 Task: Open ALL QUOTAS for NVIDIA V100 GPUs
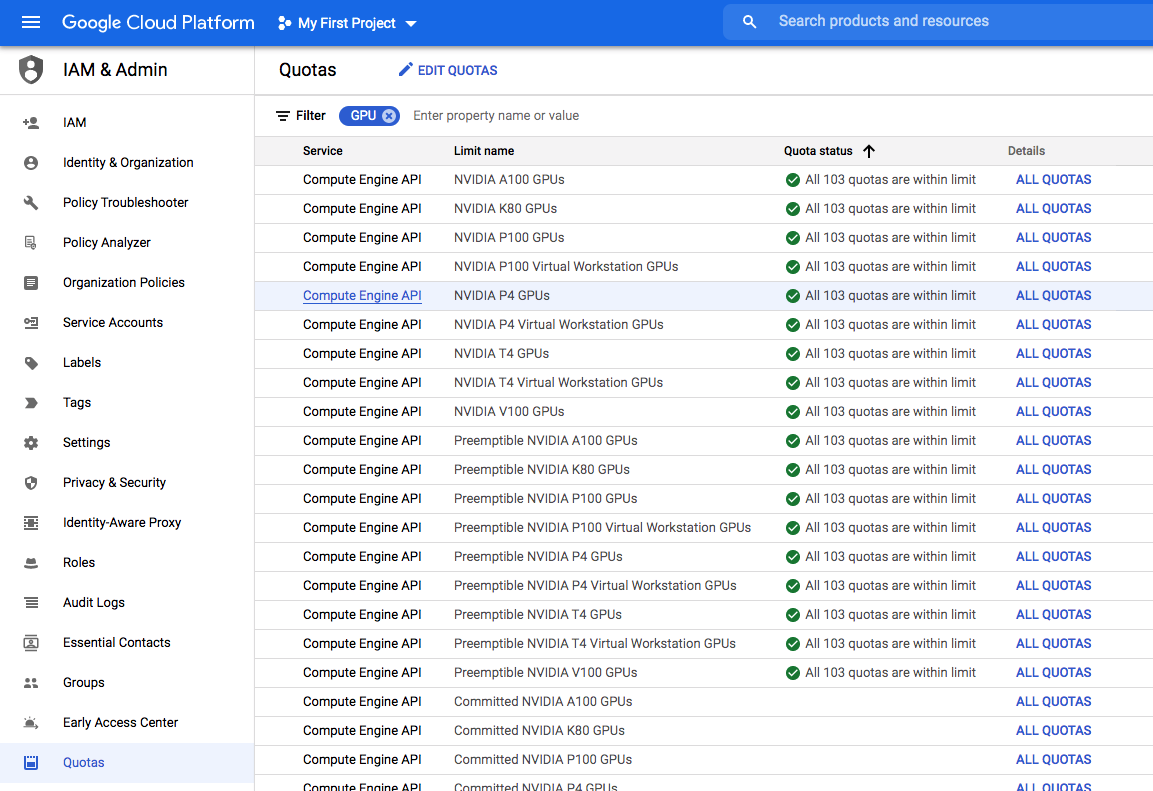[x=1053, y=412]
